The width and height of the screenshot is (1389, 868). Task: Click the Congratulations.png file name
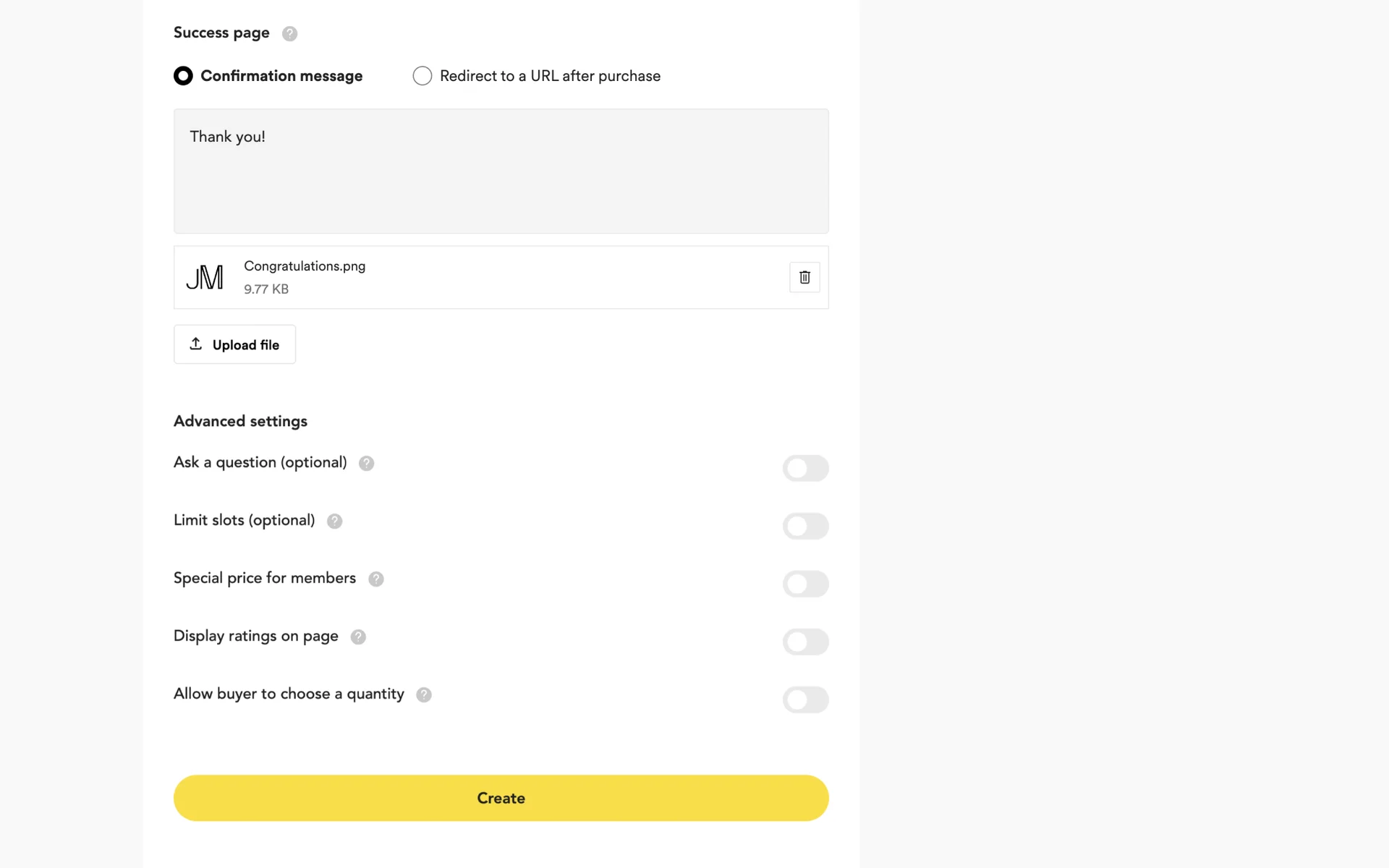(x=305, y=266)
